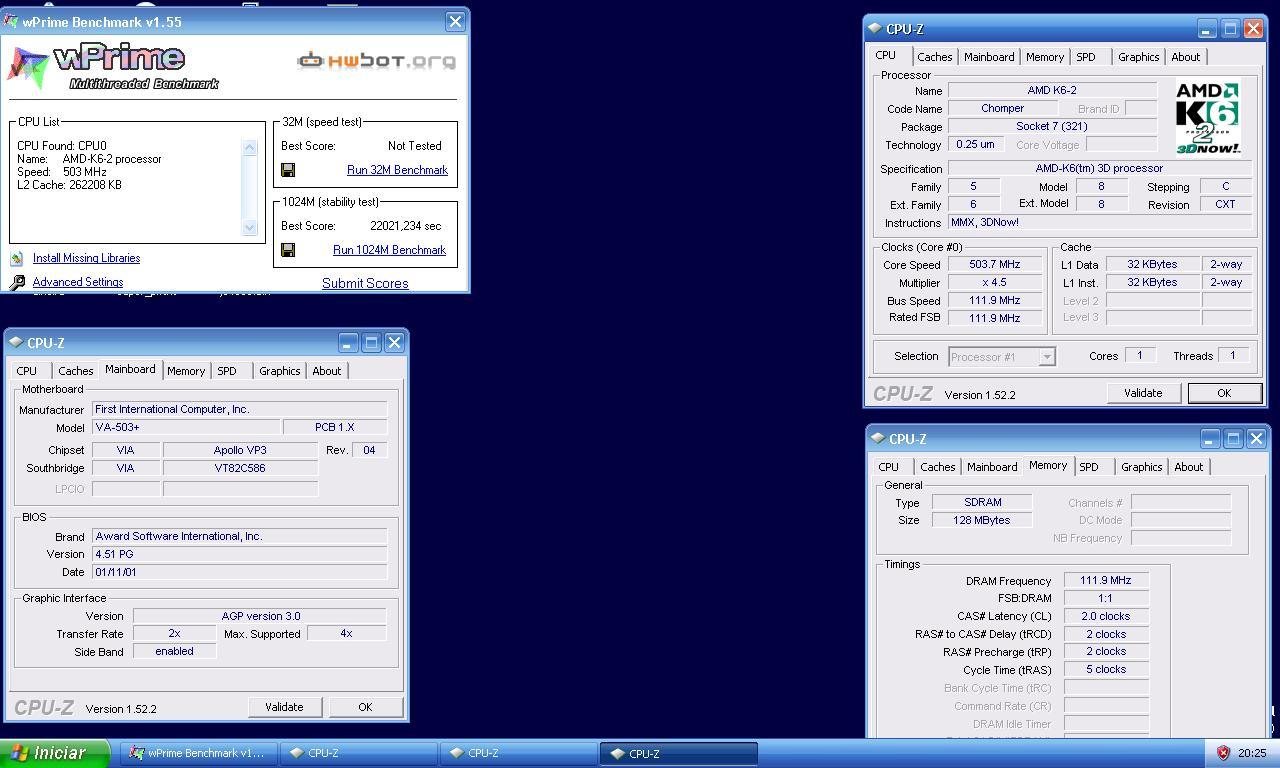Click the save icon beside Run 32M Benchmark
Viewport: 1280px width, 768px height.
click(288, 170)
